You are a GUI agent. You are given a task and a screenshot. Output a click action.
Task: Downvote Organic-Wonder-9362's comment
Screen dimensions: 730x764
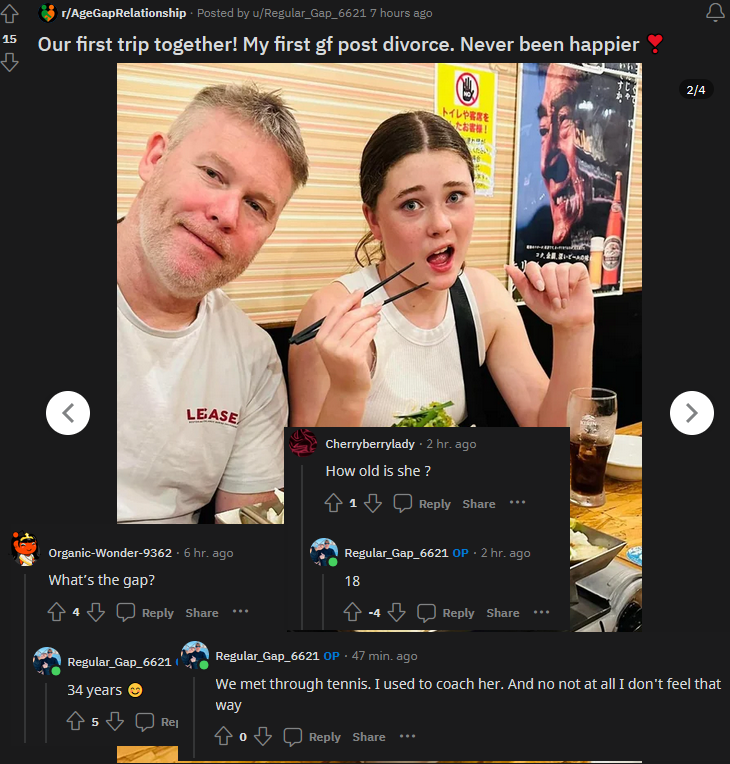pyautogui.click(x=96, y=612)
